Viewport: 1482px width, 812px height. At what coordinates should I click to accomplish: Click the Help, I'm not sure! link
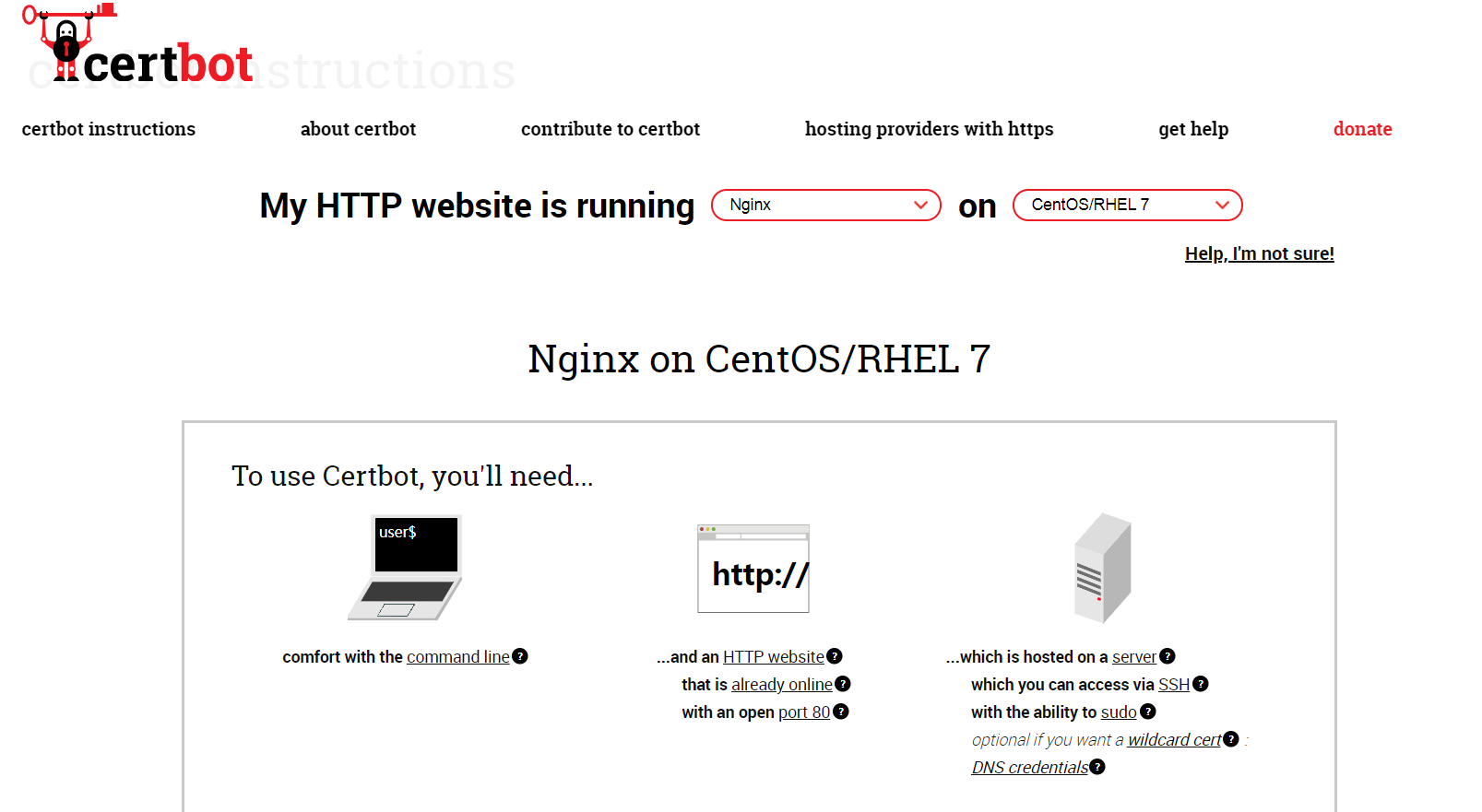[x=1259, y=253]
